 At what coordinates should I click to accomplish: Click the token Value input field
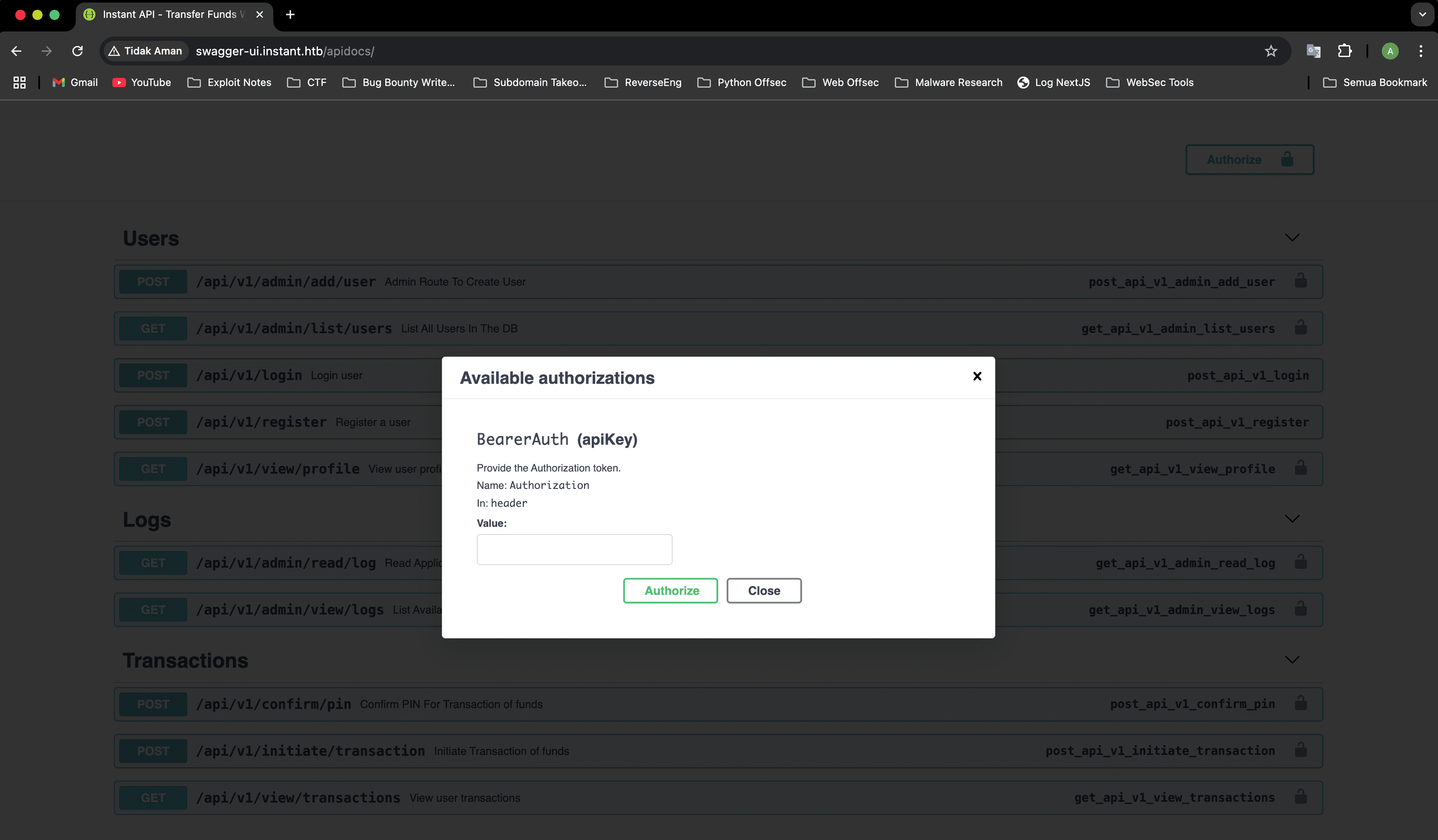coord(574,549)
